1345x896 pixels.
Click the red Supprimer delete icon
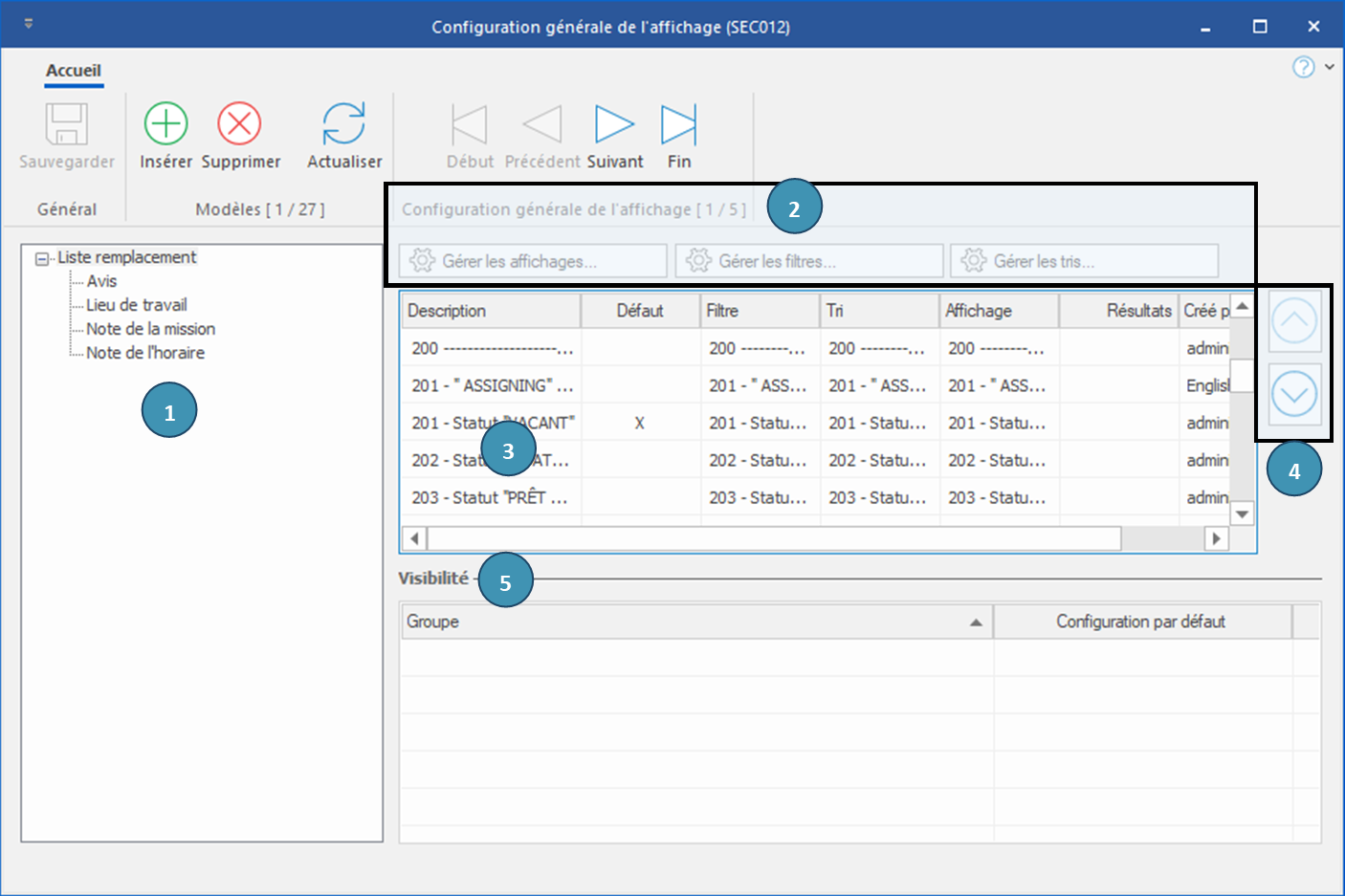tap(239, 124)
